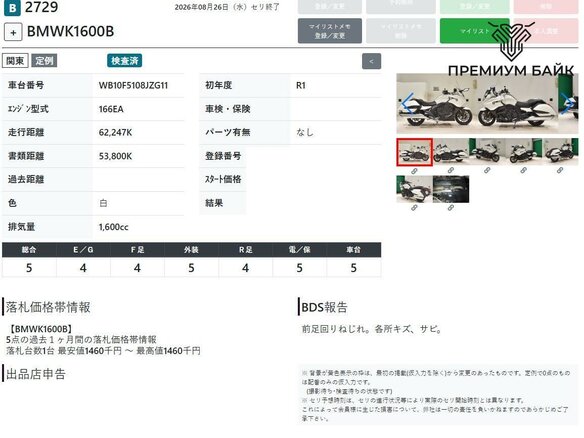The width and height of the screenshot is (584, 438).
Task: Click the 過去距離 label
Action: coord(26,180)
